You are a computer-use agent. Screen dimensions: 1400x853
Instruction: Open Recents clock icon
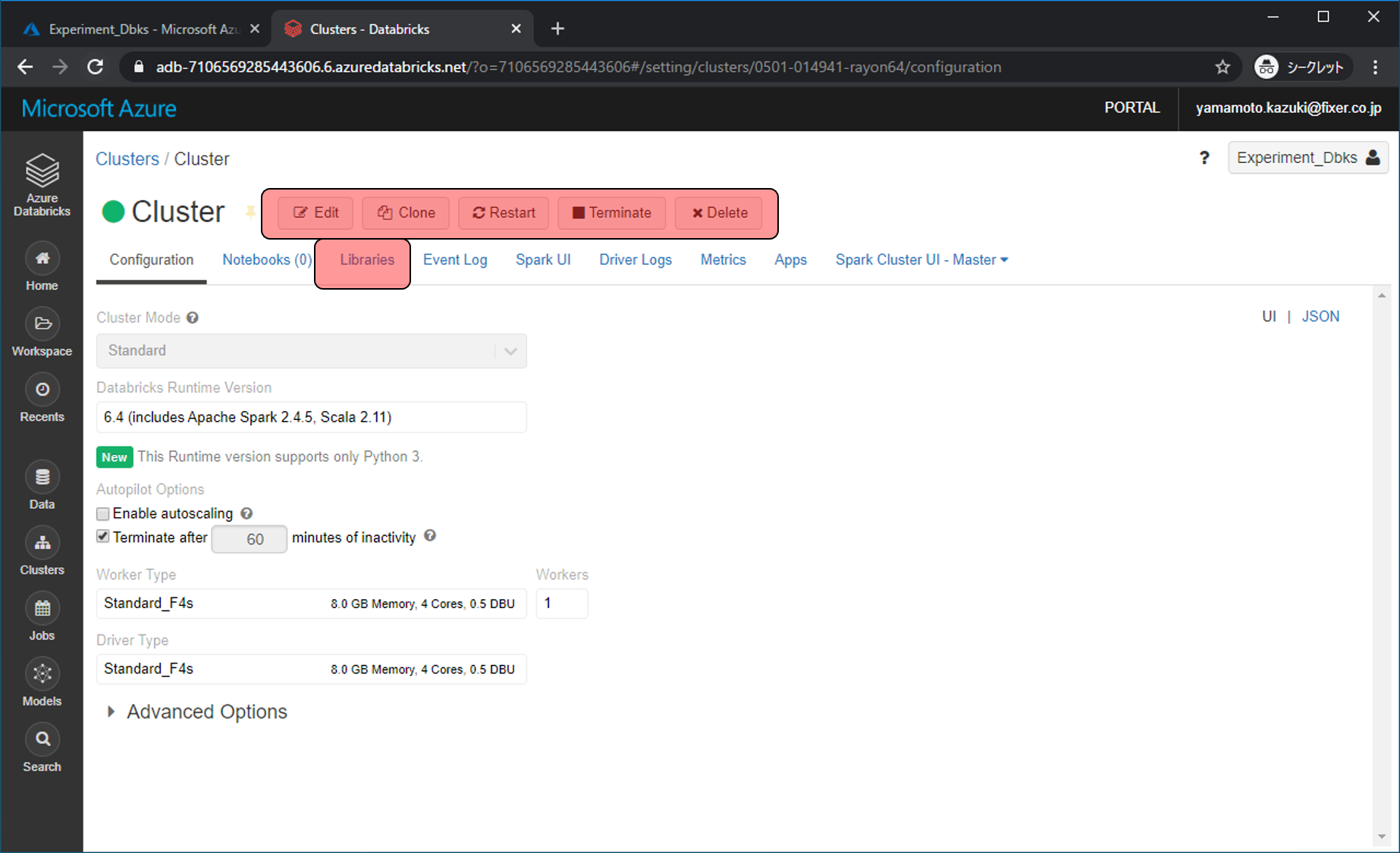pyautogui.click(x=42, y=390)
